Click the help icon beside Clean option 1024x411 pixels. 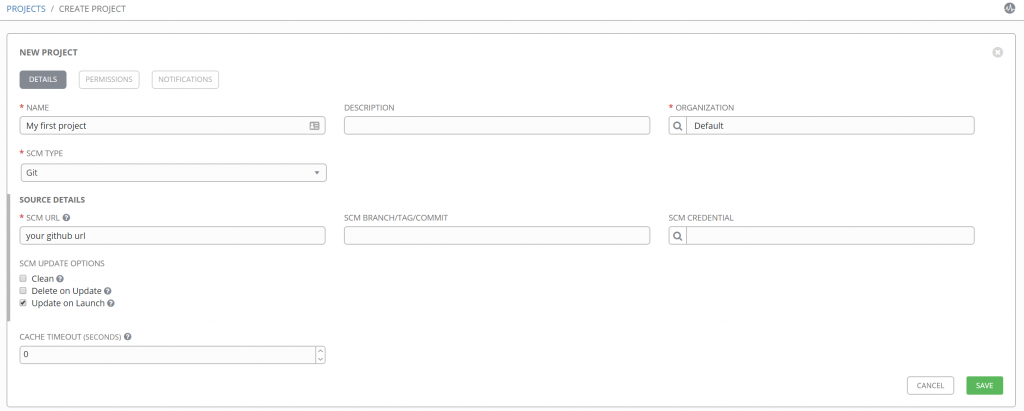(x=61, y=279)
